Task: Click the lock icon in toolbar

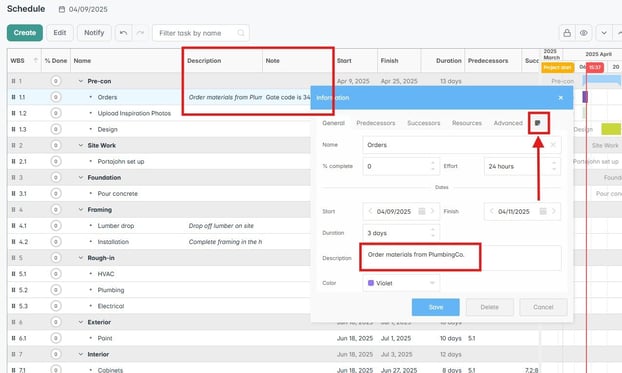Action: pyautogui.click(x=567, y=33)
